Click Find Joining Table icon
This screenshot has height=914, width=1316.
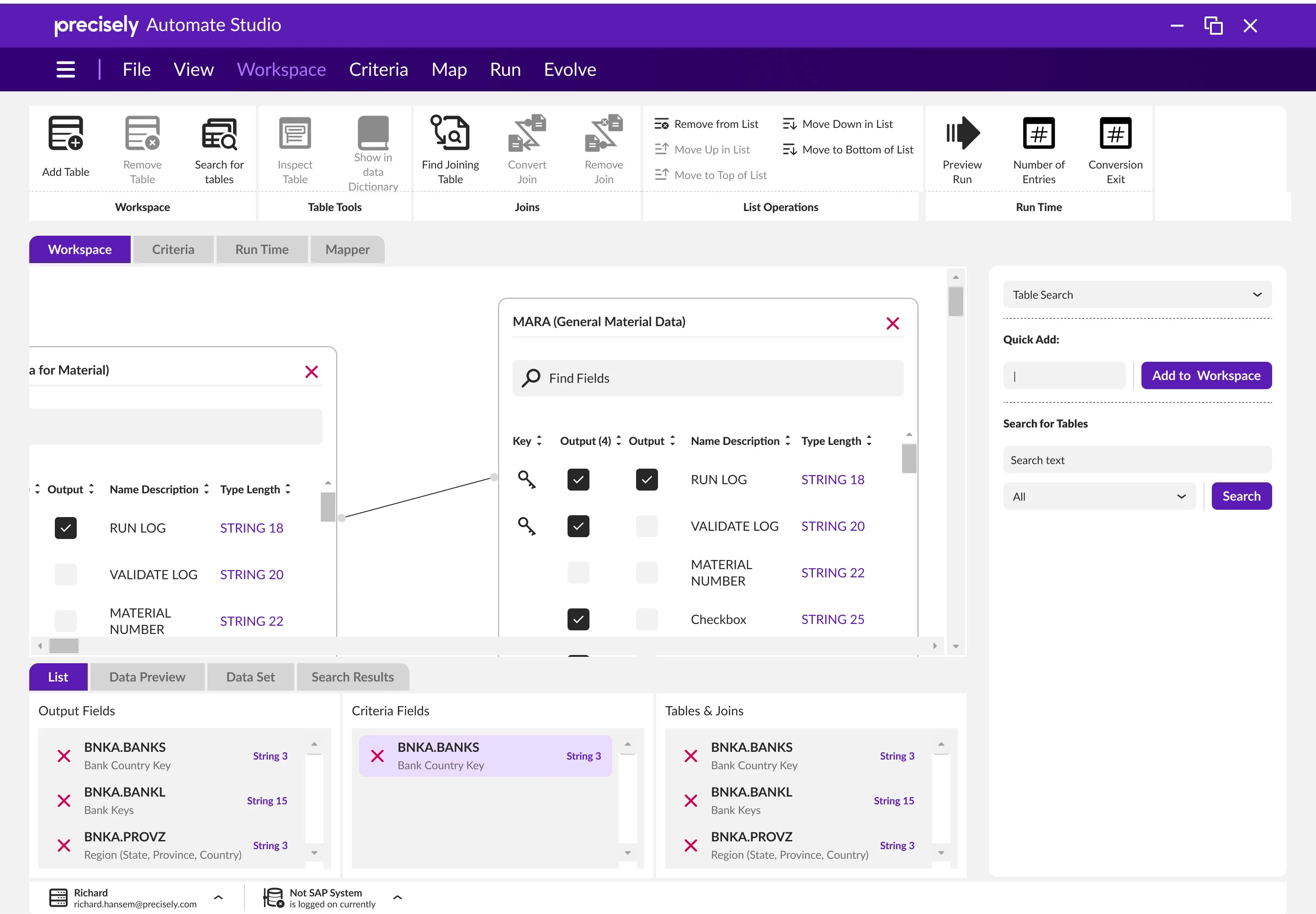click(x=450, y=133)
